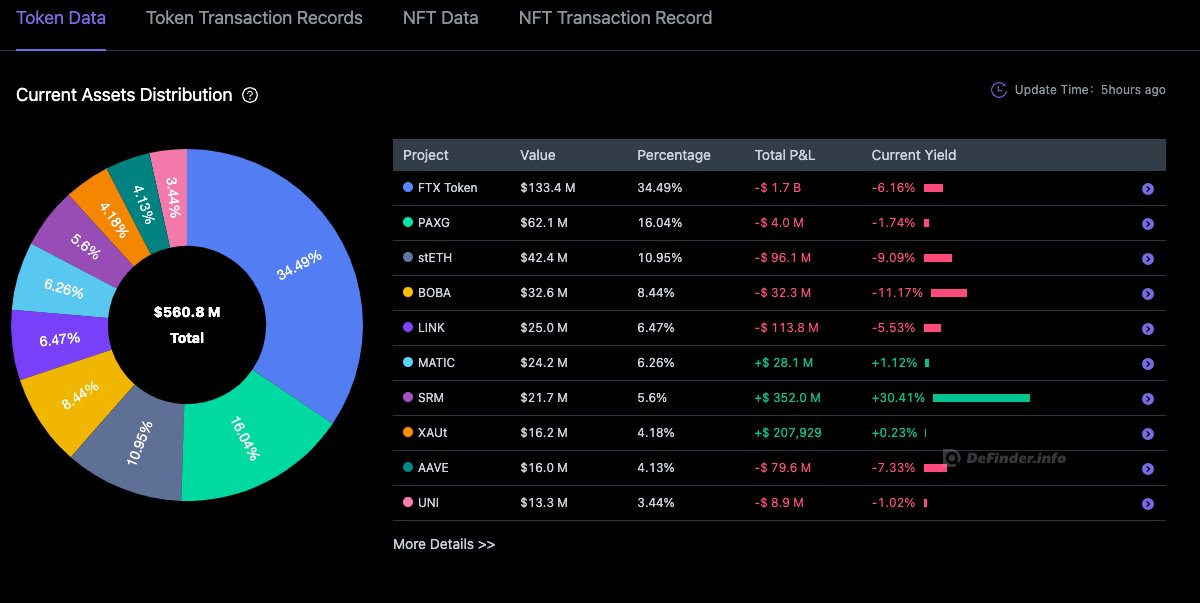Image resolution: width=1200 pixels, height=603 pixels.
Task: Click the +$ 352.0 M P&L cell
Action: (x=787, y=398)
